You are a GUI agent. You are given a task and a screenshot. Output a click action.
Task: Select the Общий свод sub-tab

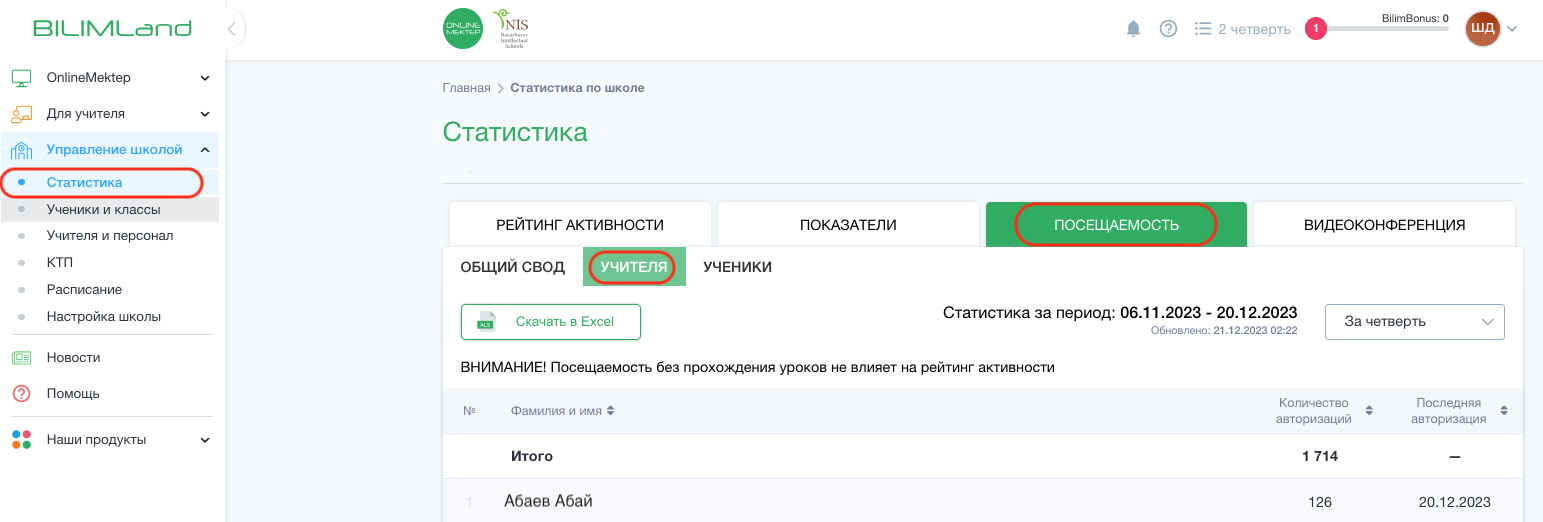tap(513, 268)
